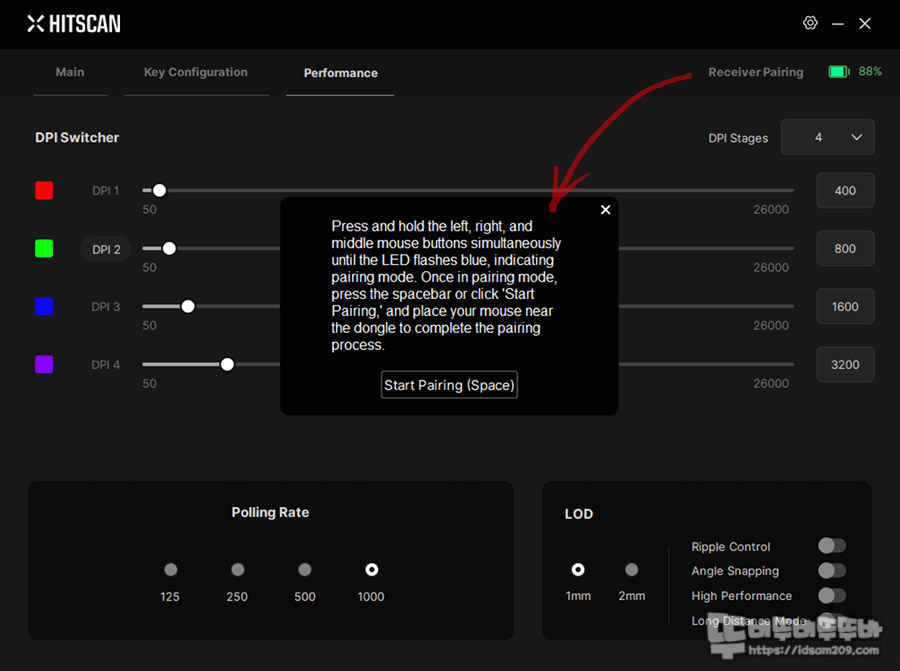Click the DPI 1 red color swatch
This screenshot has width=900, height=671.
(x=44, y=190)
